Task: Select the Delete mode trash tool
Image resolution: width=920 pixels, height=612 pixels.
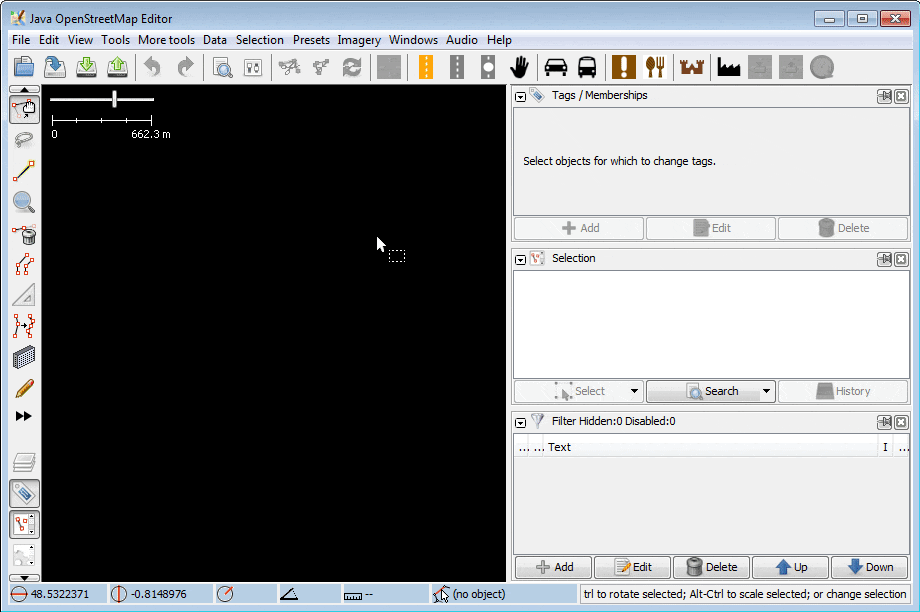Action: [x=24, y=235]
